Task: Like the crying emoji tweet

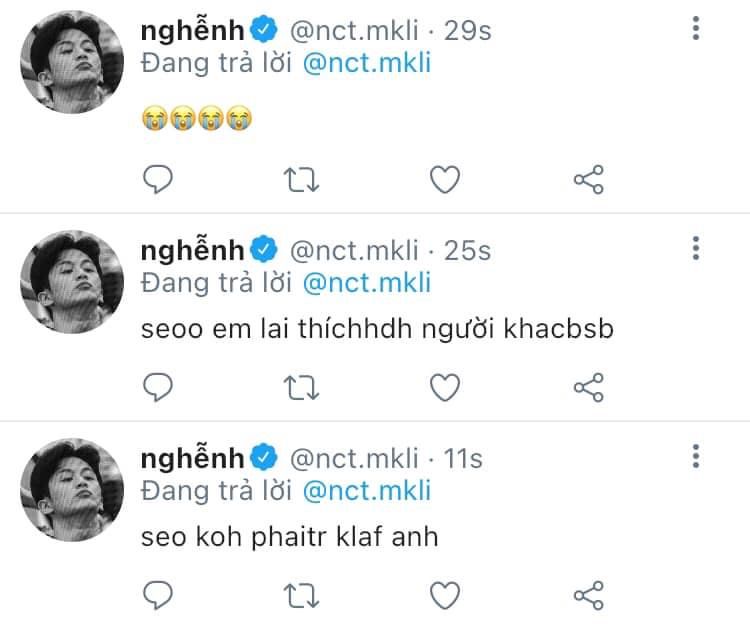Action: click(x=444, y=179)
